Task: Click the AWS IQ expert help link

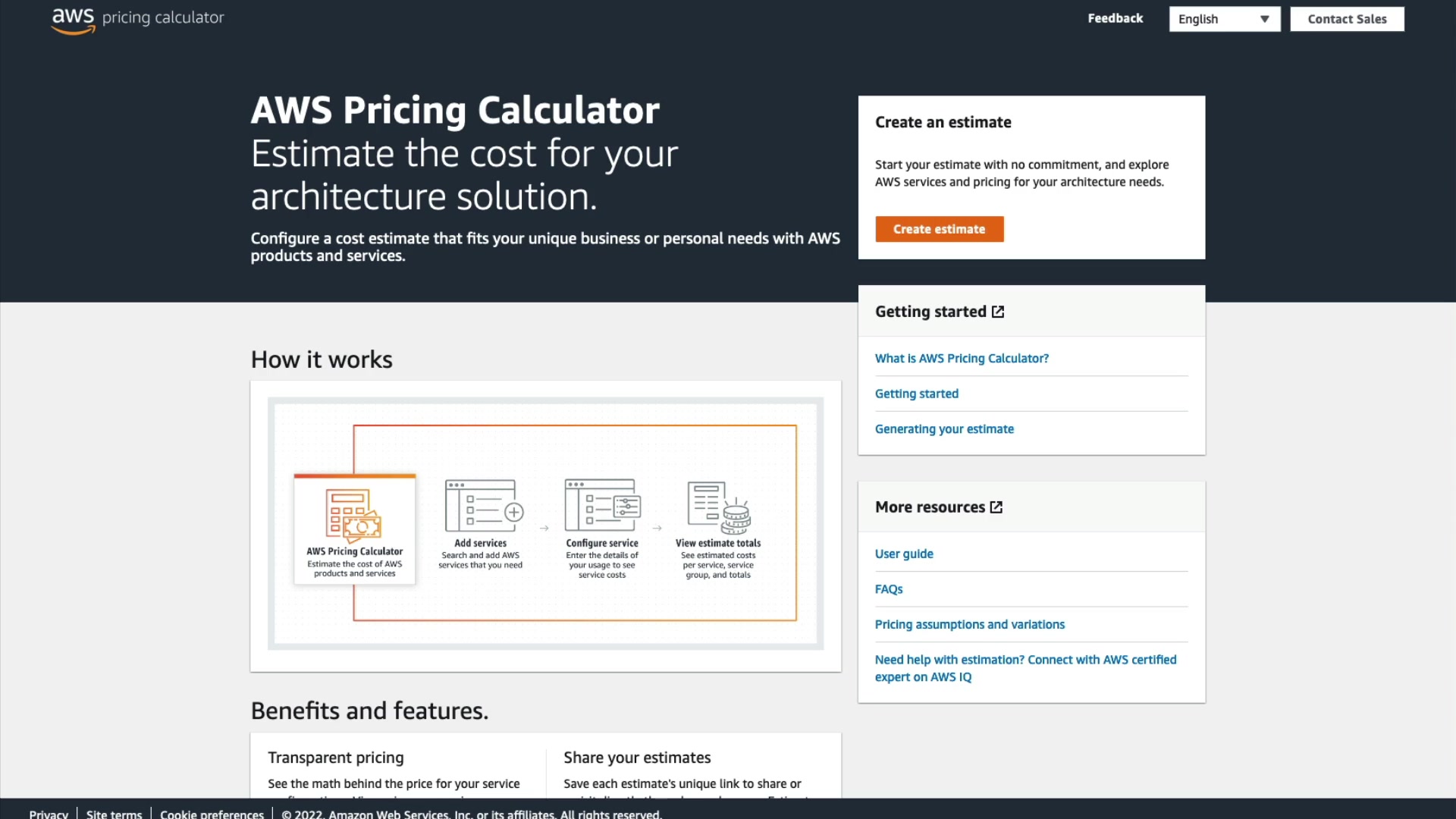Action: (1025, 668)
